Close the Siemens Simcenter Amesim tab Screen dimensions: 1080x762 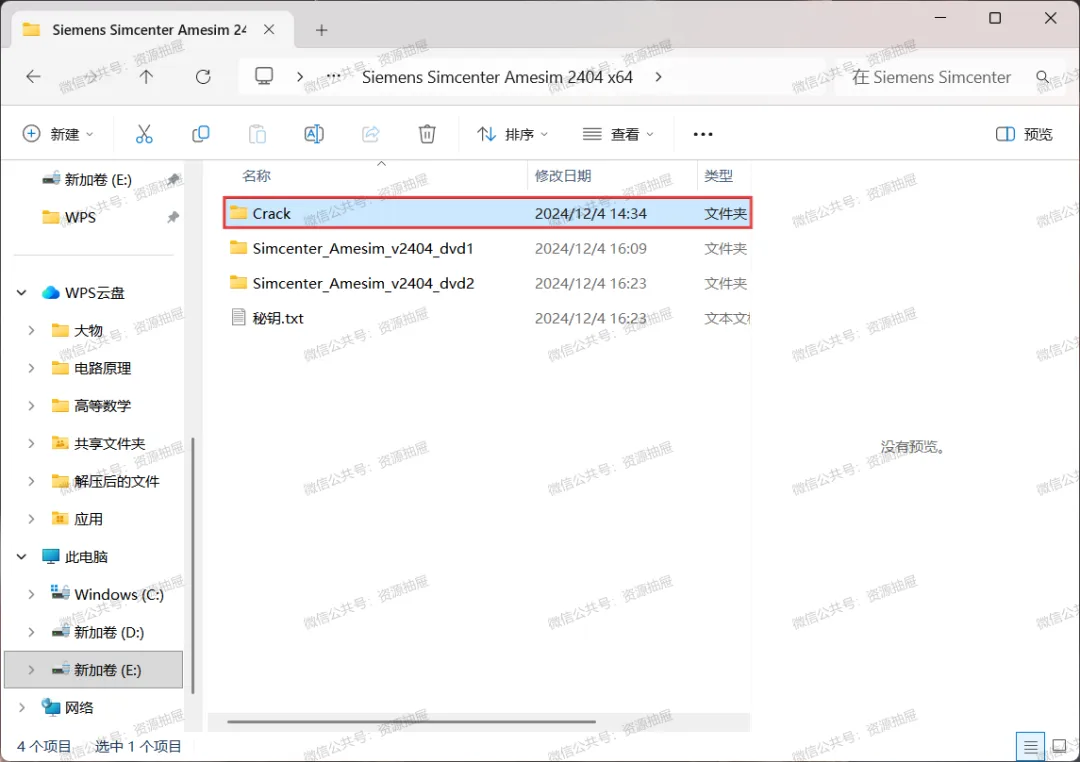pos(269,30)
